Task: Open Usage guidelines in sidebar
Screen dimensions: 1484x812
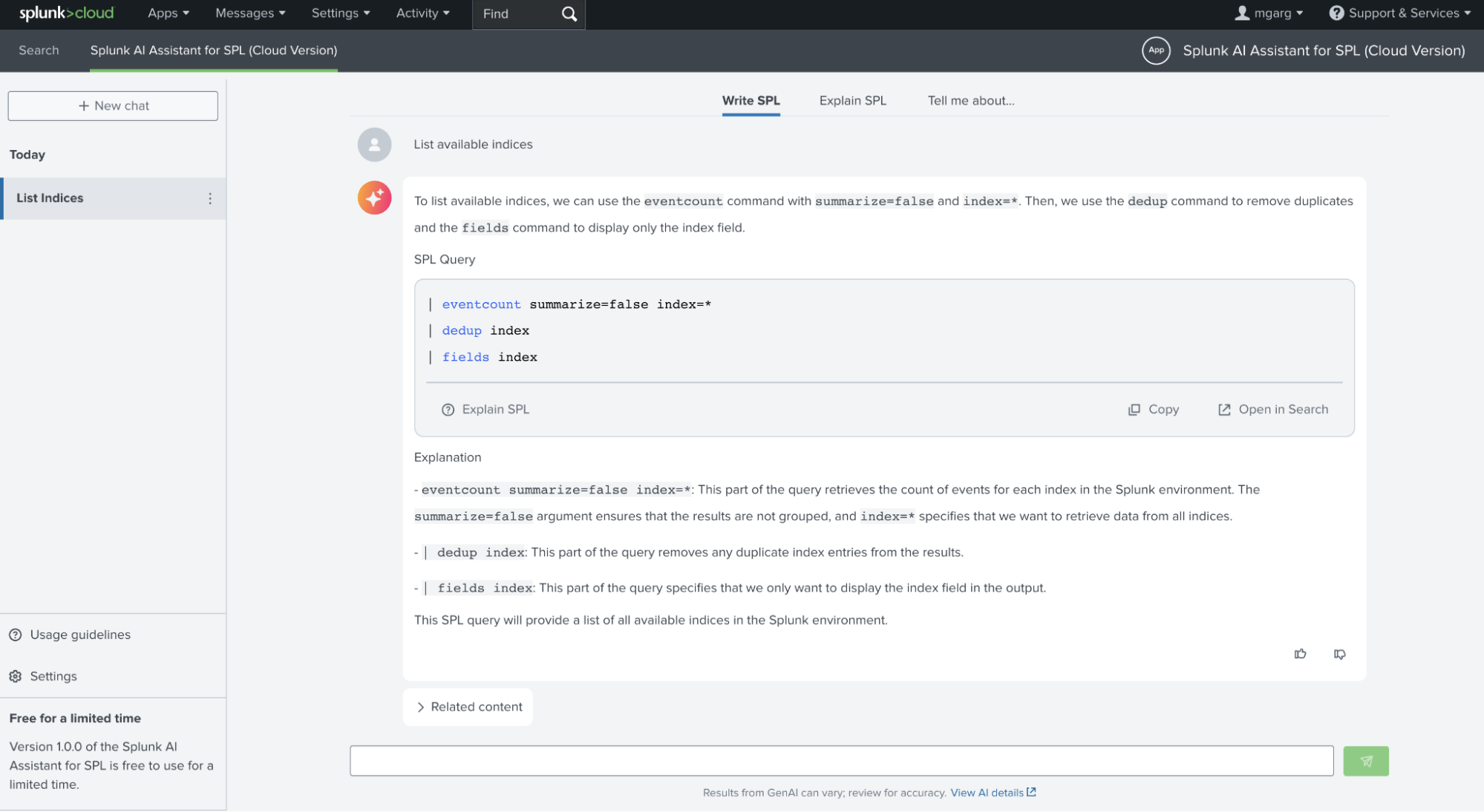Action: pos(79,635)
